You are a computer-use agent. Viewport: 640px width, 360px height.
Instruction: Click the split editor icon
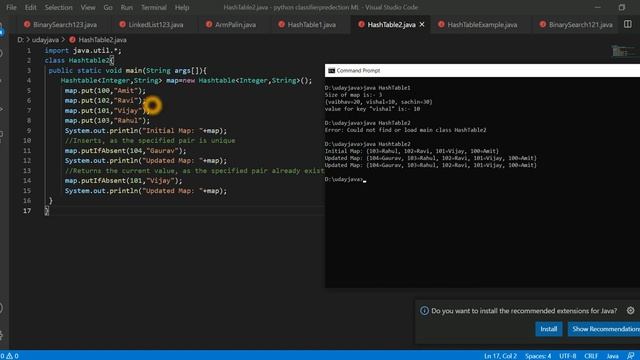(x=628, y=24)
